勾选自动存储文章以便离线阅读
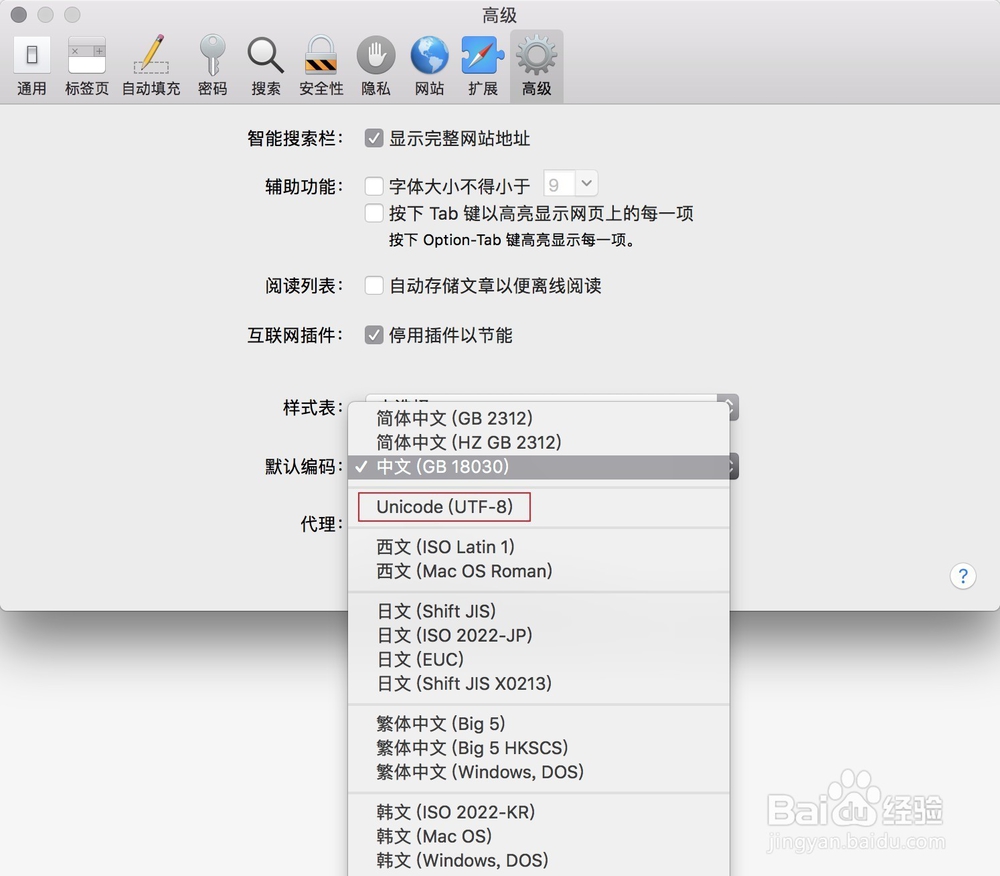 click(374, 285)
